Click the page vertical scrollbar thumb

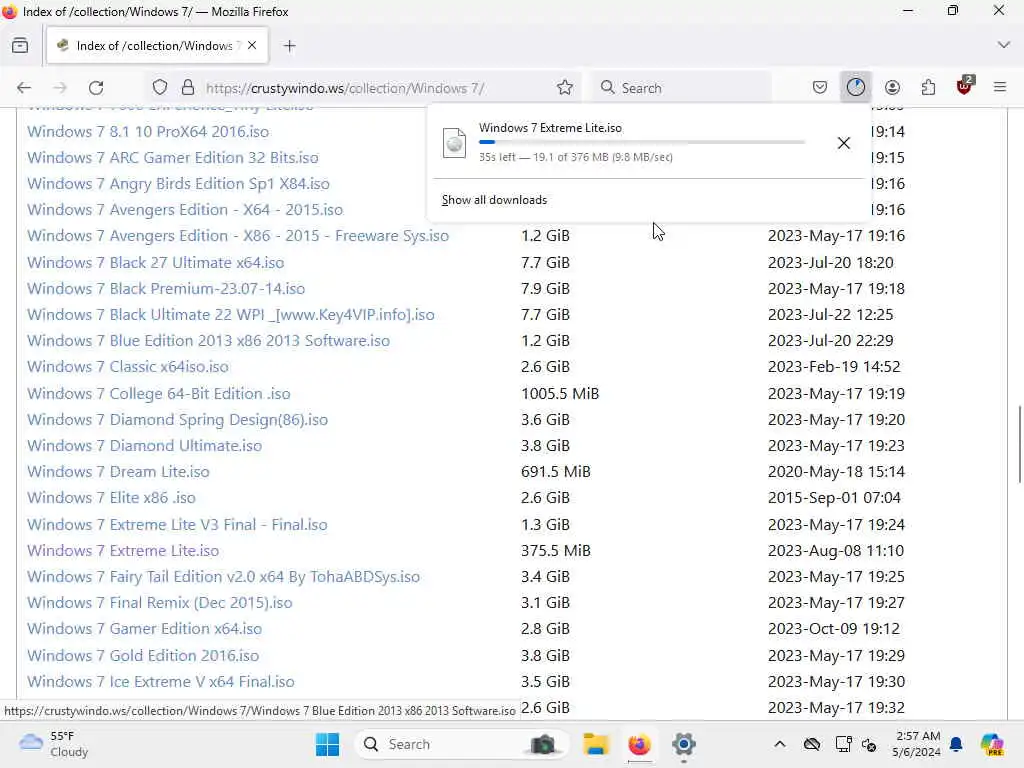click(1019, 444)
